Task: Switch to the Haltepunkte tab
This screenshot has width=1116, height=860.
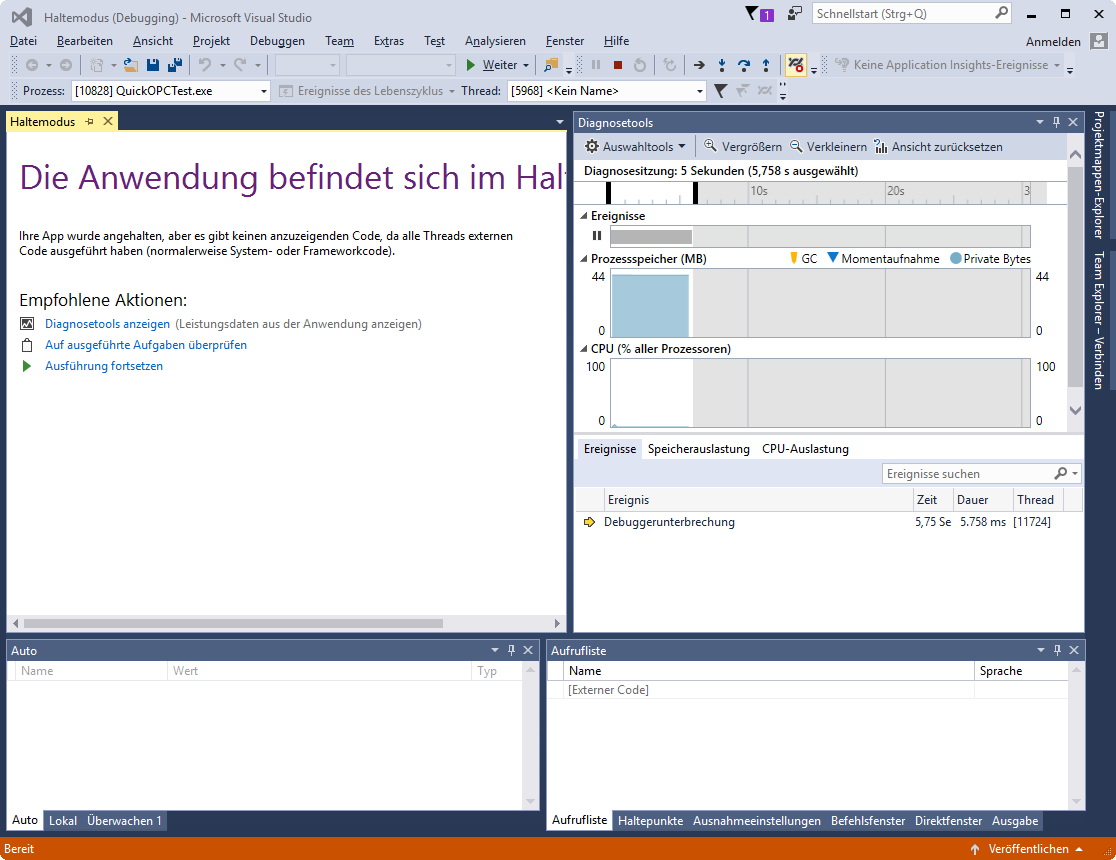Action: coord(651,821)
